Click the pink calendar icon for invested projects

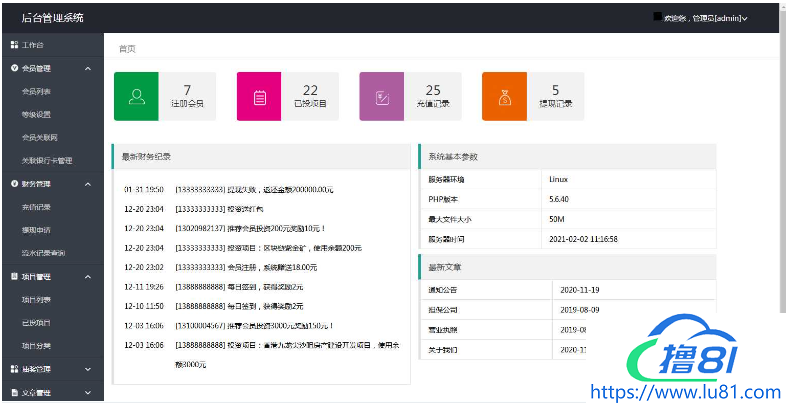[x=259, y=96]
